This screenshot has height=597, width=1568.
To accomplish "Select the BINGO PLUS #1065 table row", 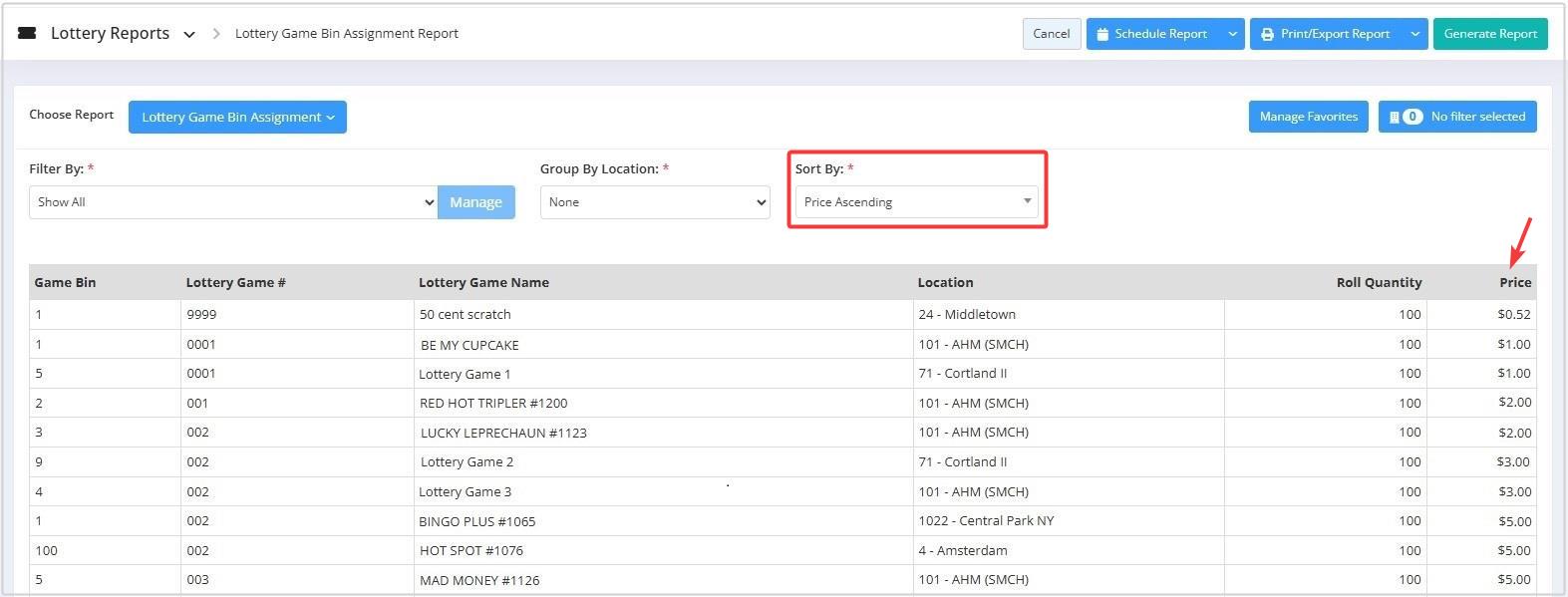I will pyautogui.click(x=783, y=521).
